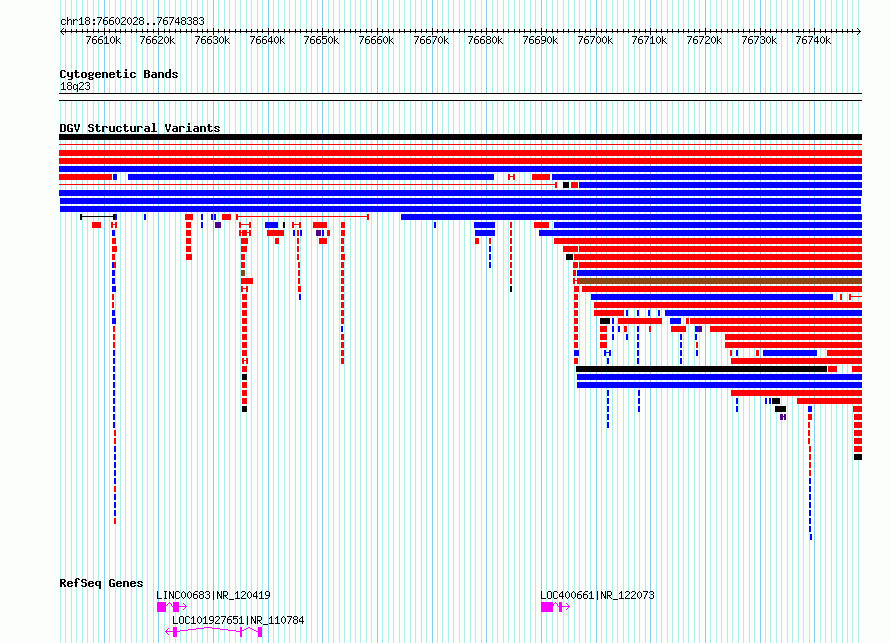Select the thin red capped variant line spanning 76640k–76660k

pyautogui.click(x=303, y=217)
